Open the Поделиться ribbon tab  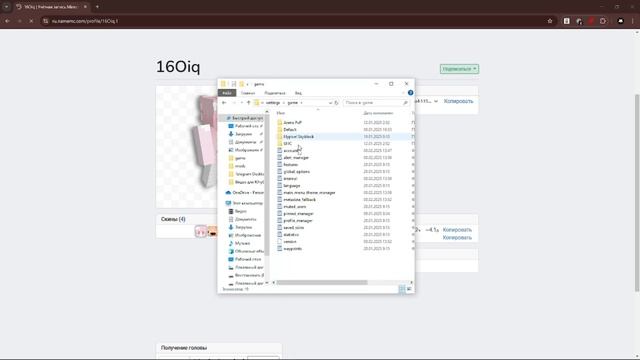[x=275, y=93]
